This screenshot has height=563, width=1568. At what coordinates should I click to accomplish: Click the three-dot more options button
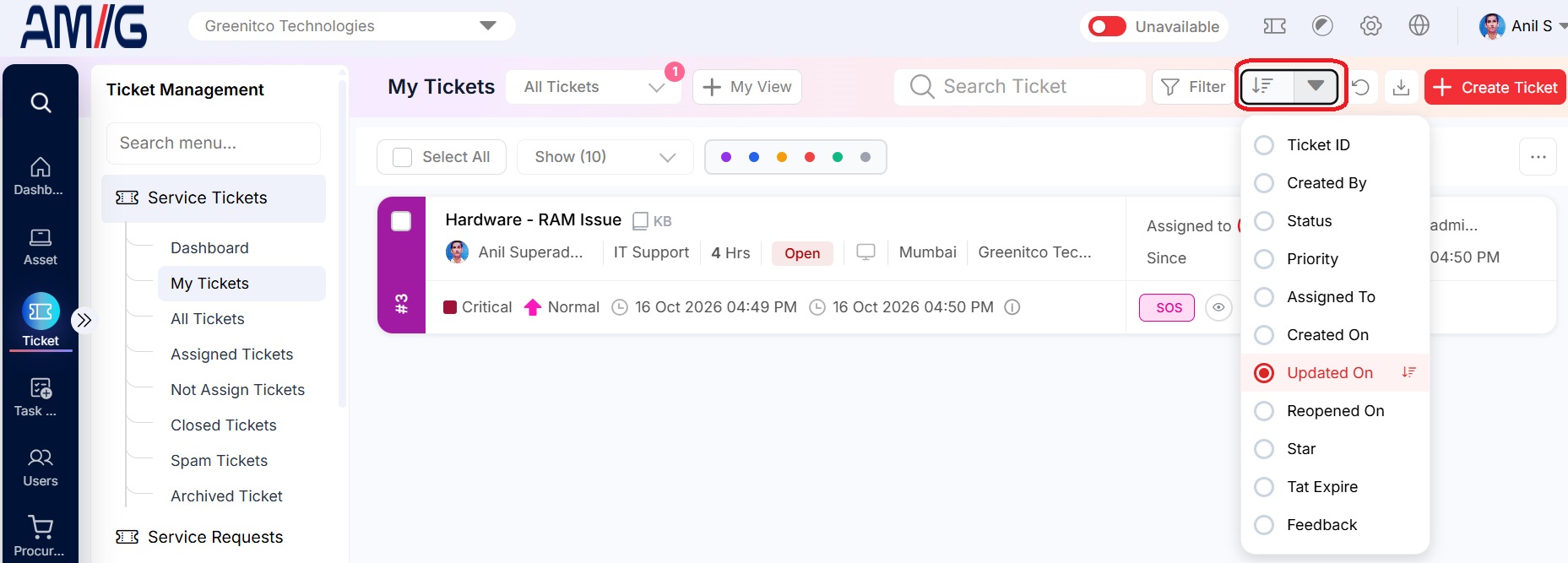point(1538,157)
